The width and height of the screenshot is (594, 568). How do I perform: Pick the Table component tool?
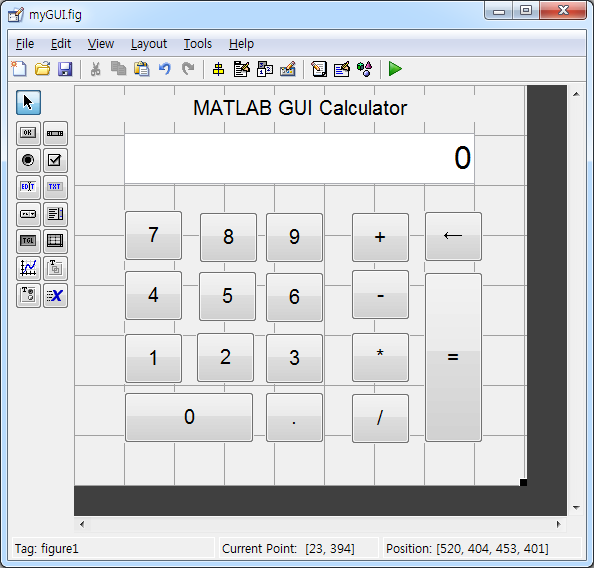click(x=55, y=241)
